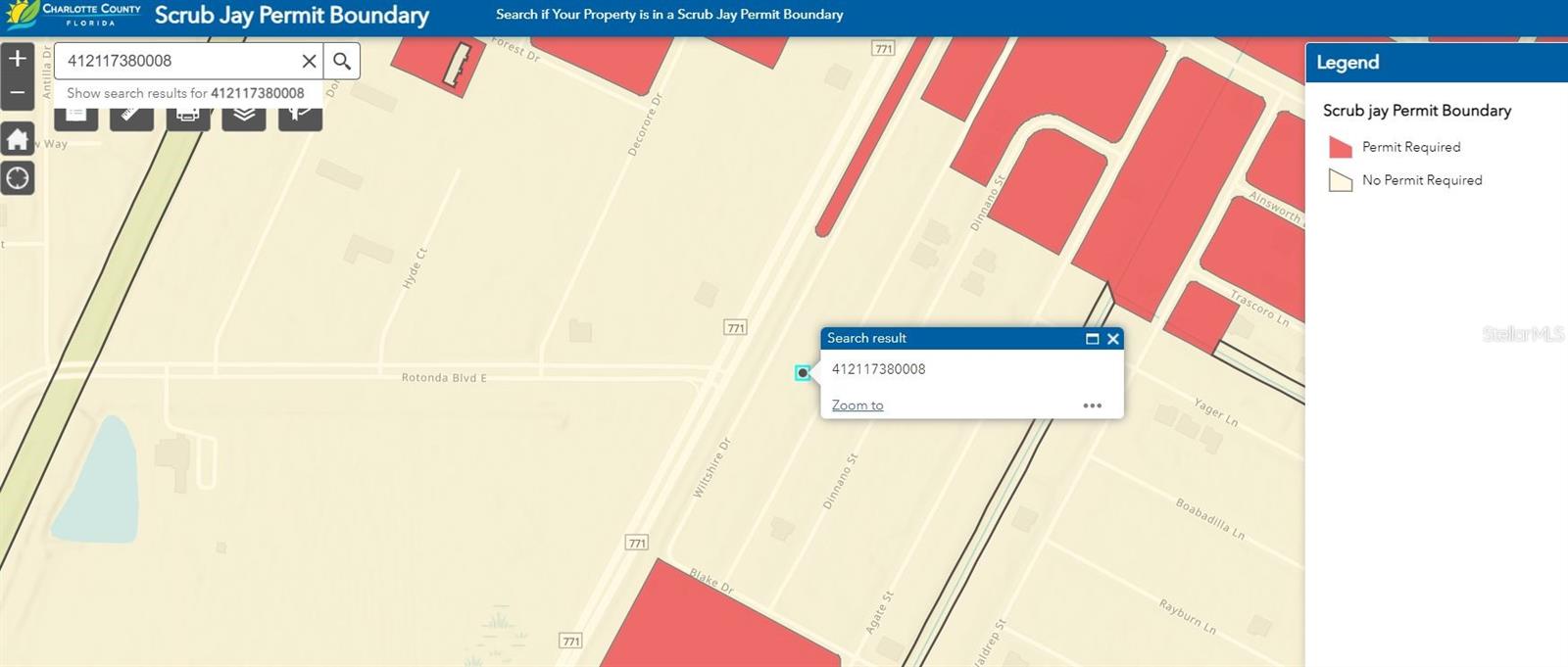1568x667 pixels.
Task: Click the 'Hyde Ct' street label
Action: tap(415, 268)
